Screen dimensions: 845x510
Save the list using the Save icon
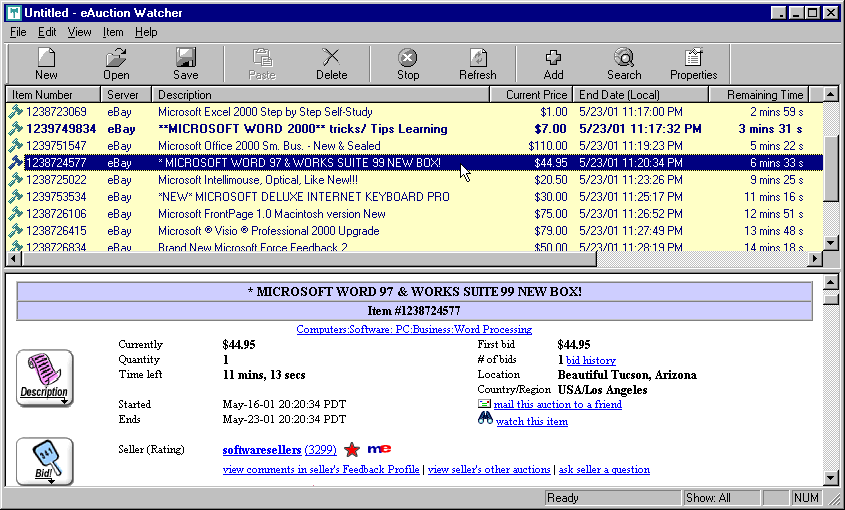click(186, 64)
